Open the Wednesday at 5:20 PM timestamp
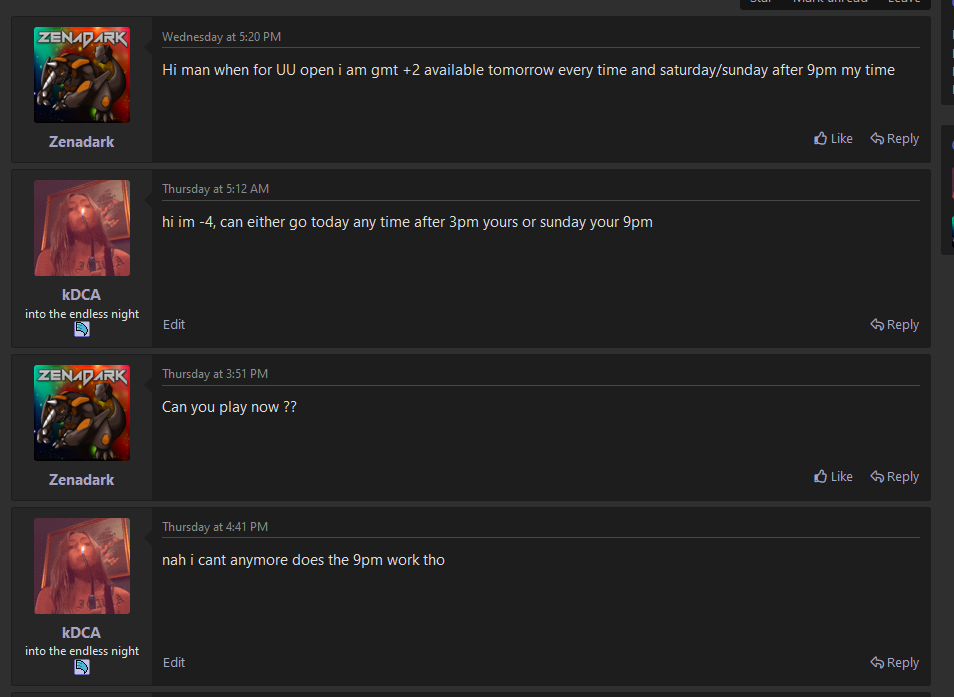954x697 pixels. [221, 37]
